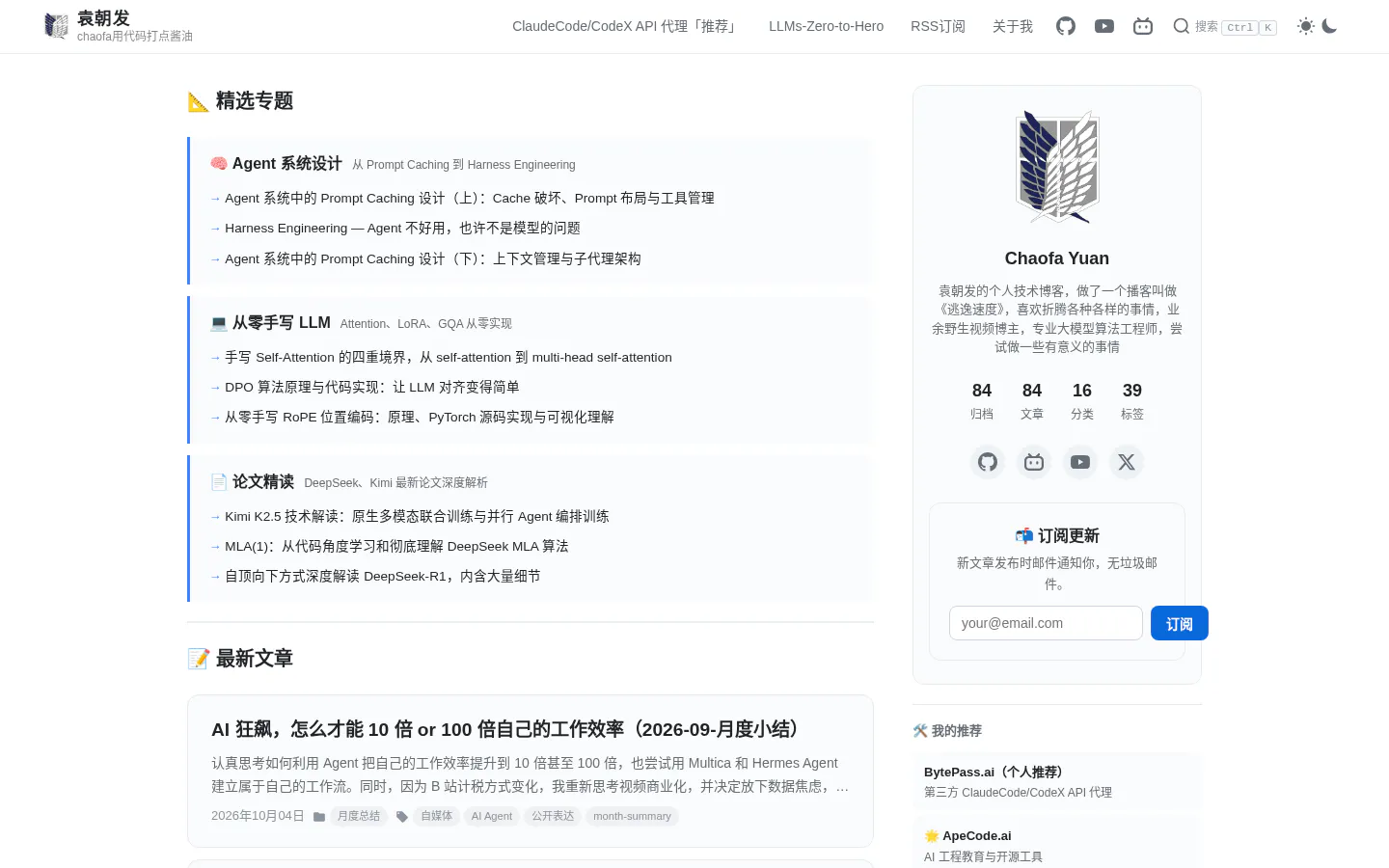The image size is (1389, 868).
Task: Open MLA(1) DeepSeek MLA 算法 article
Action: pyautogui.click(x=396, y=546)
